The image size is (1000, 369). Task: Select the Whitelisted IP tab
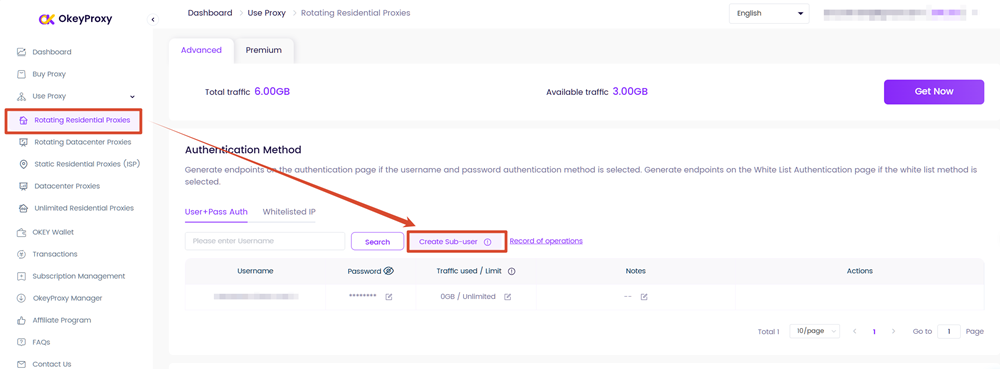pyautogui.click(x=289, y=212)
